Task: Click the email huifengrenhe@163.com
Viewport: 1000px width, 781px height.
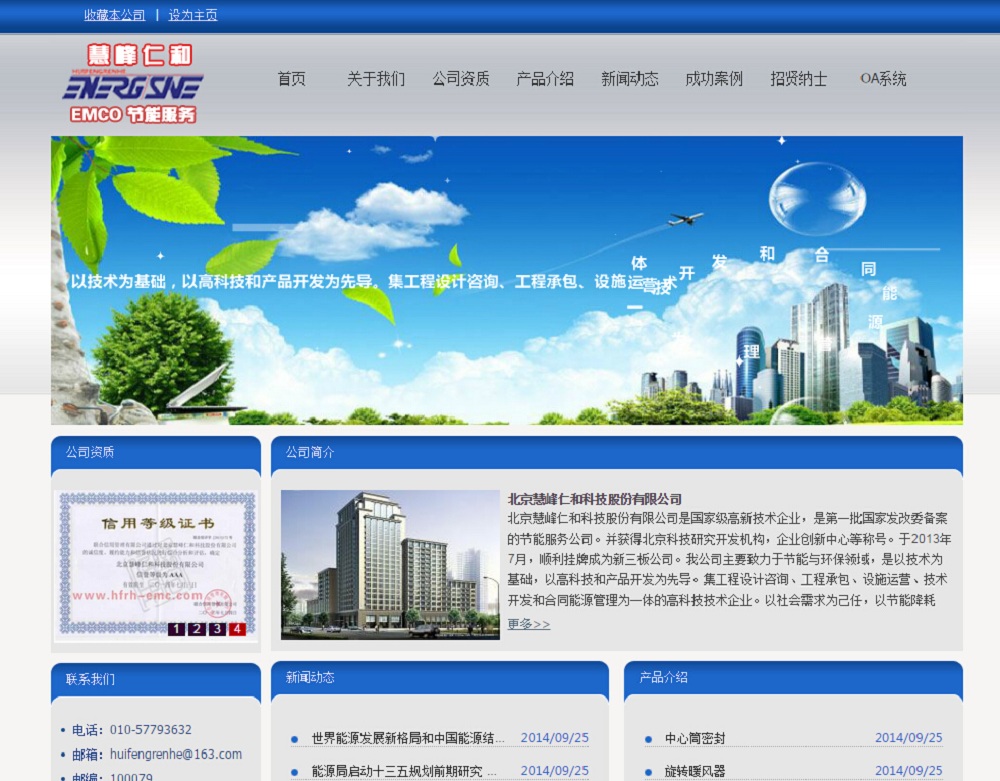Action: point(176,754)
